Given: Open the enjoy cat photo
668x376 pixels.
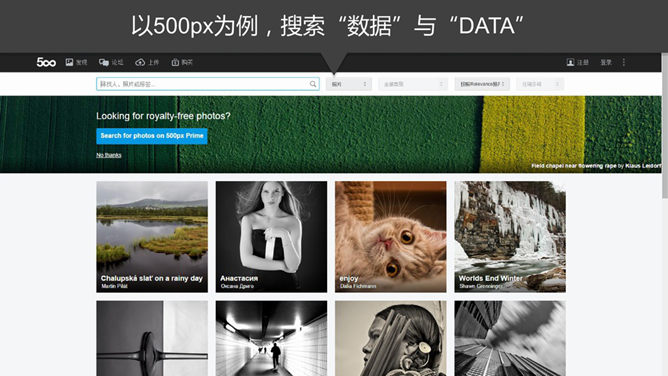Looking at the screenshot, I should point(391,237).
